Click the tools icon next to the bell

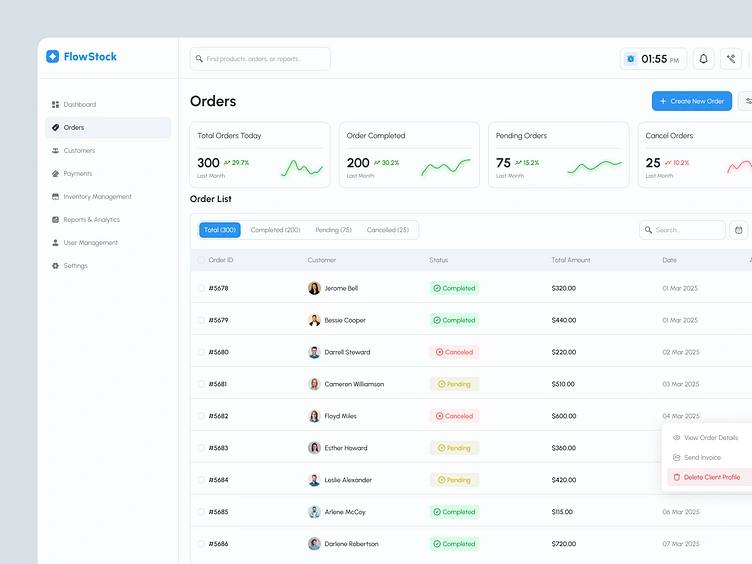[x=730, y=59]
